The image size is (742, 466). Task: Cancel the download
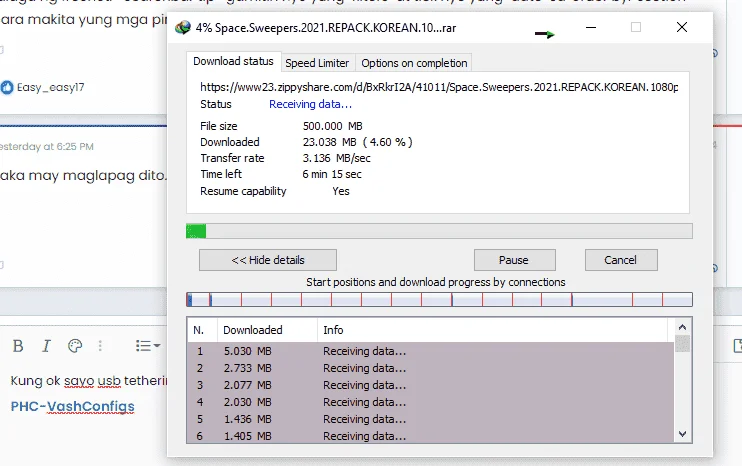pyautogui.click(x=621, y=260)
